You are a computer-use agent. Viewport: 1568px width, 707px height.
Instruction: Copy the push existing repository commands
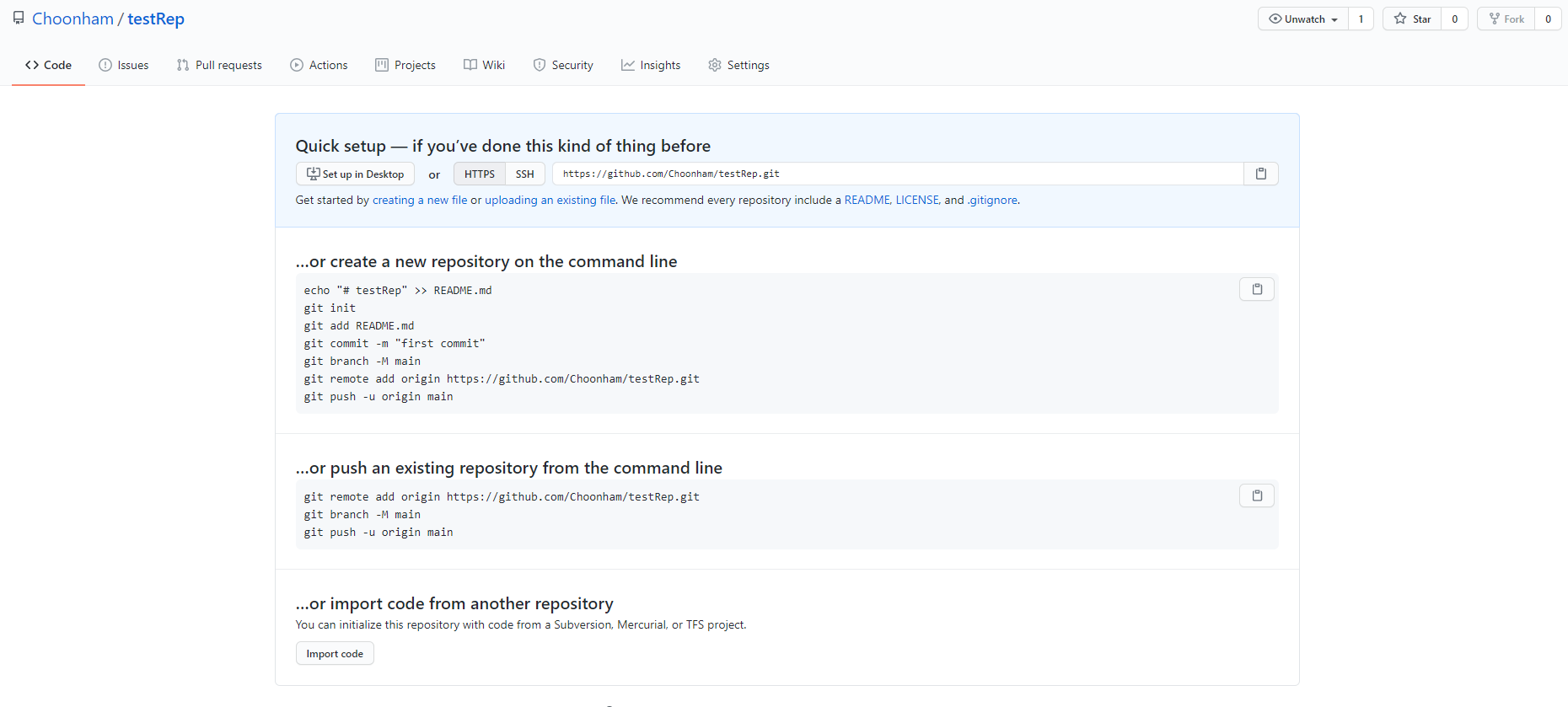1257,495
